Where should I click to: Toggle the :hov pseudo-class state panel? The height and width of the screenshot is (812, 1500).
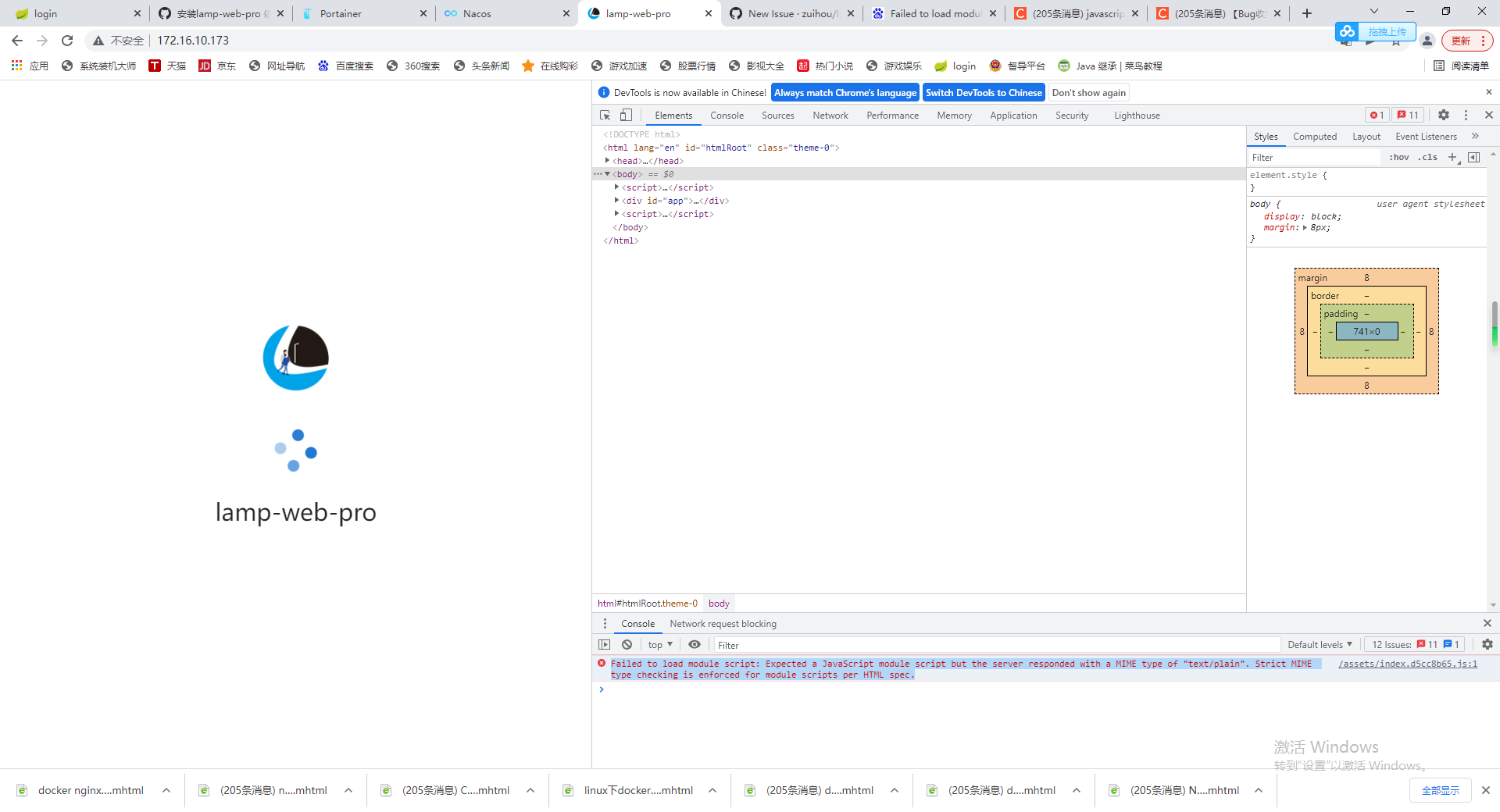click(1398, 157)
